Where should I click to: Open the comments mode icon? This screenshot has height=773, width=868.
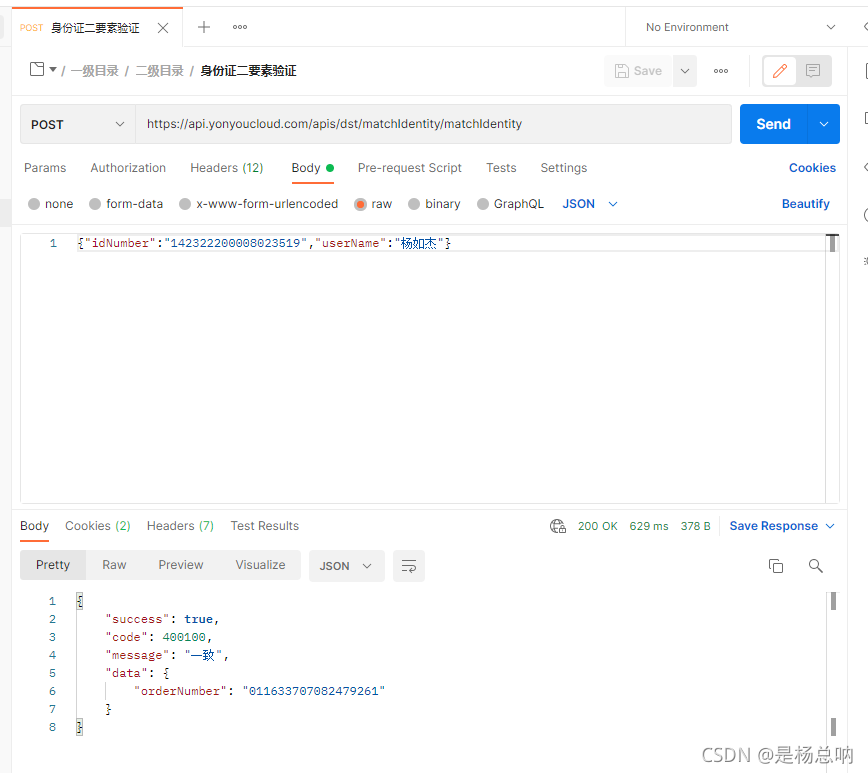click(x=813, y=71)
